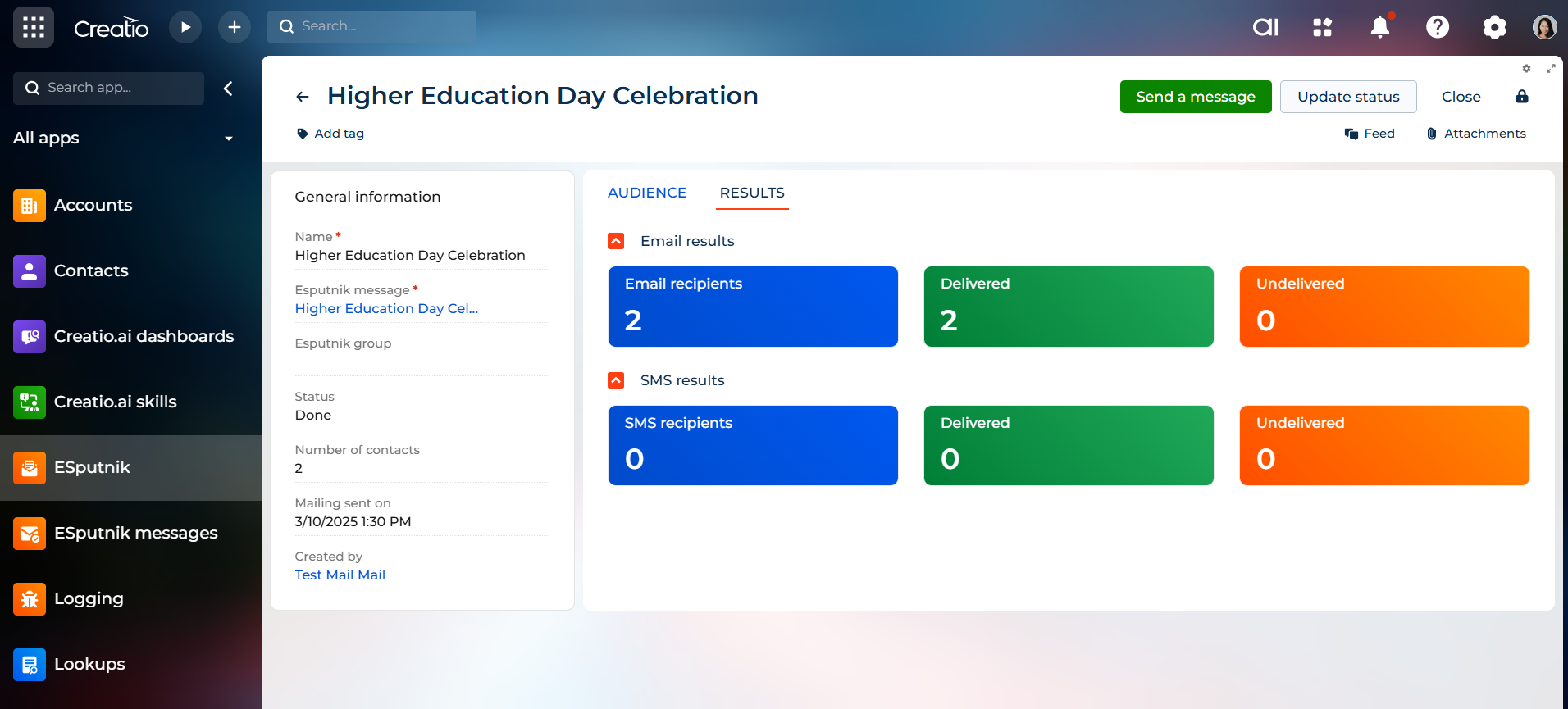
Task: Click the fullscreen expand arrows icon
Action: (x=1551, y=69)
